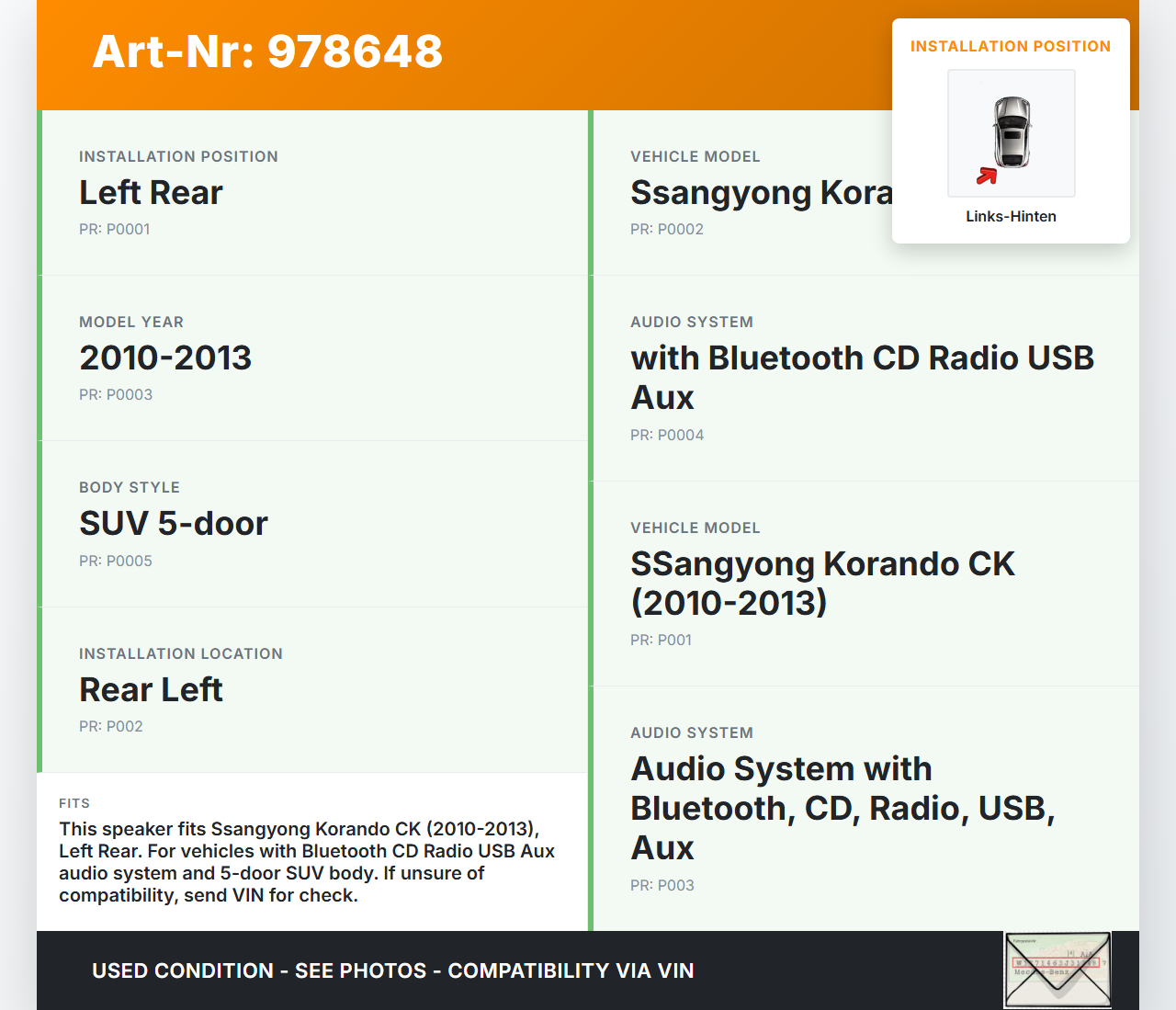The width and height of the screenshot is (1176, 1010).
Task: Click the 'PR: P0001' code
Action: 114,230
